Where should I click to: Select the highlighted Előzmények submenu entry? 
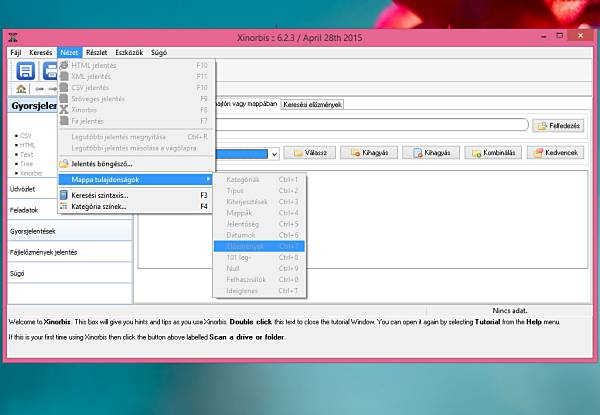[x=259, y=246]
